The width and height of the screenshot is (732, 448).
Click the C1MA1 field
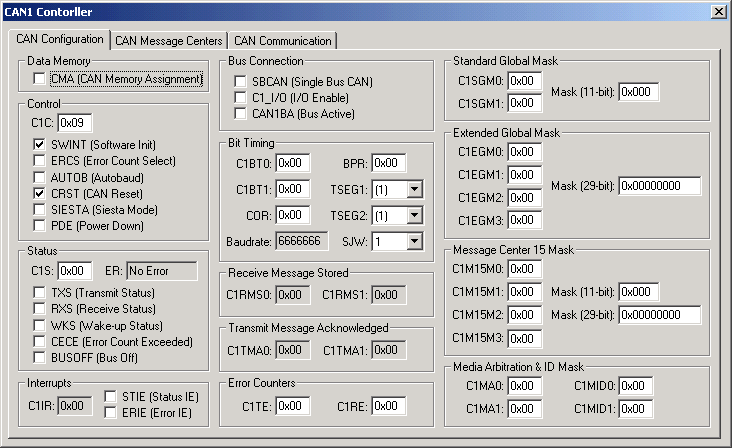point(525,409)
